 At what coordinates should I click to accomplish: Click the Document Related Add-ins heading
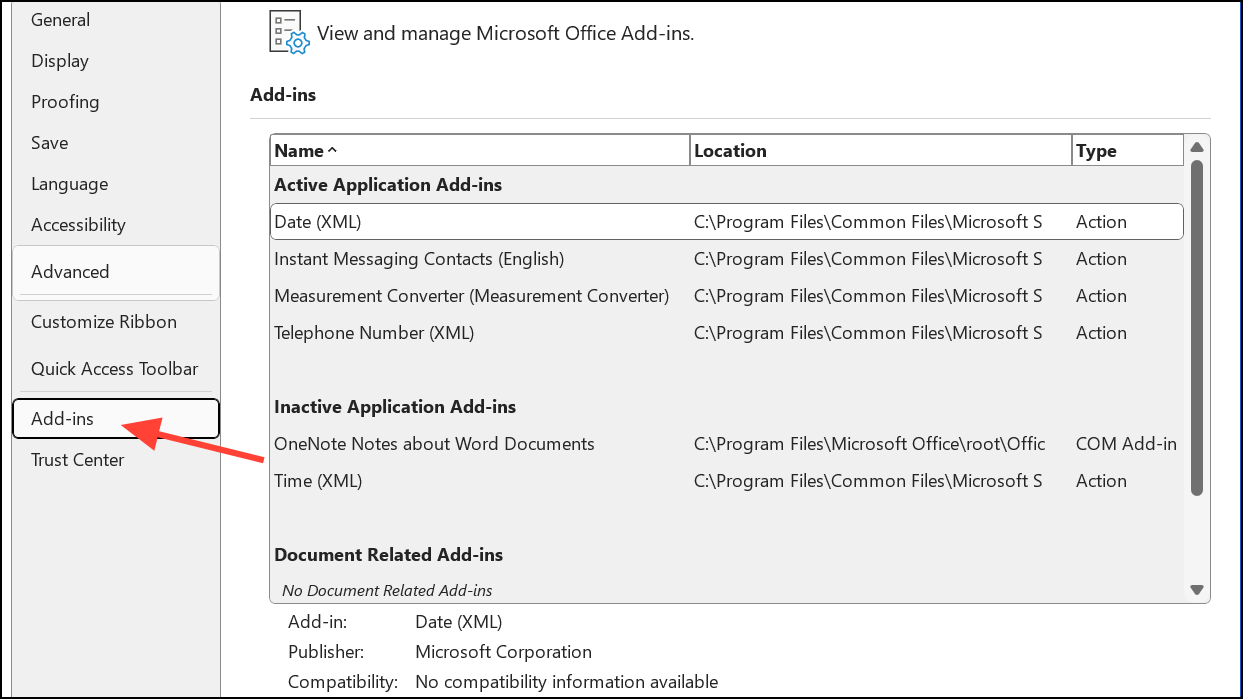click(x=388, y=555)
